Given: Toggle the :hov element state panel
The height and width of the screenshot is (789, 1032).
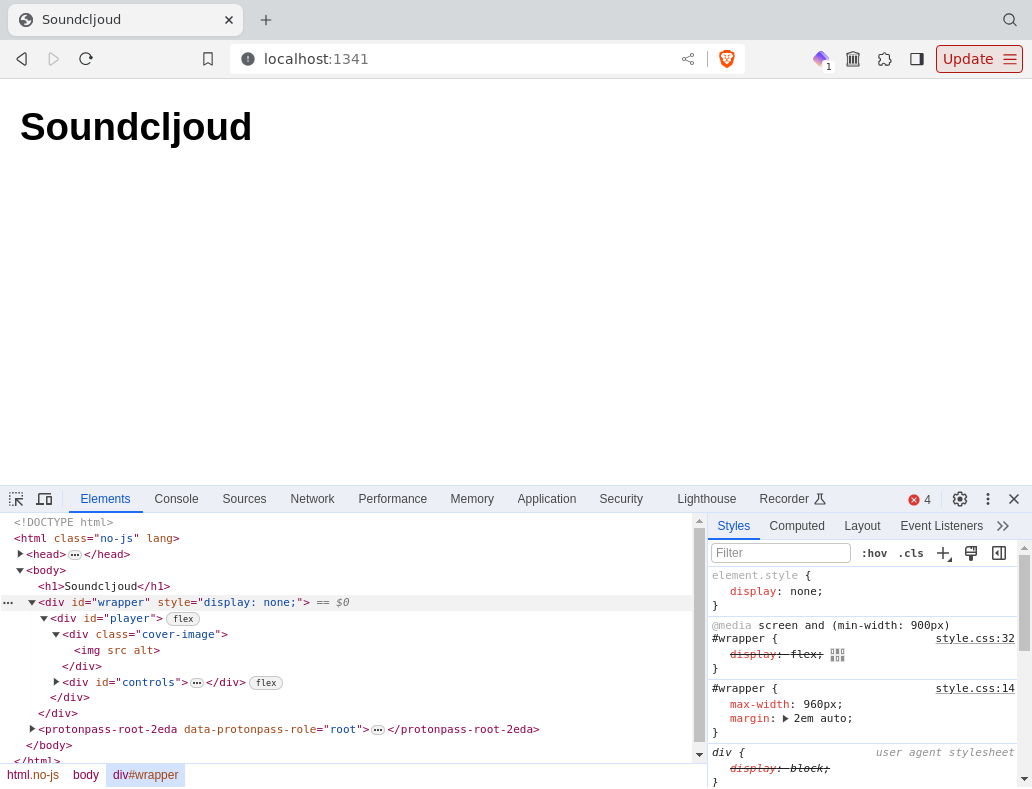Looking at the screenshot, I should (x=874, y=553).
